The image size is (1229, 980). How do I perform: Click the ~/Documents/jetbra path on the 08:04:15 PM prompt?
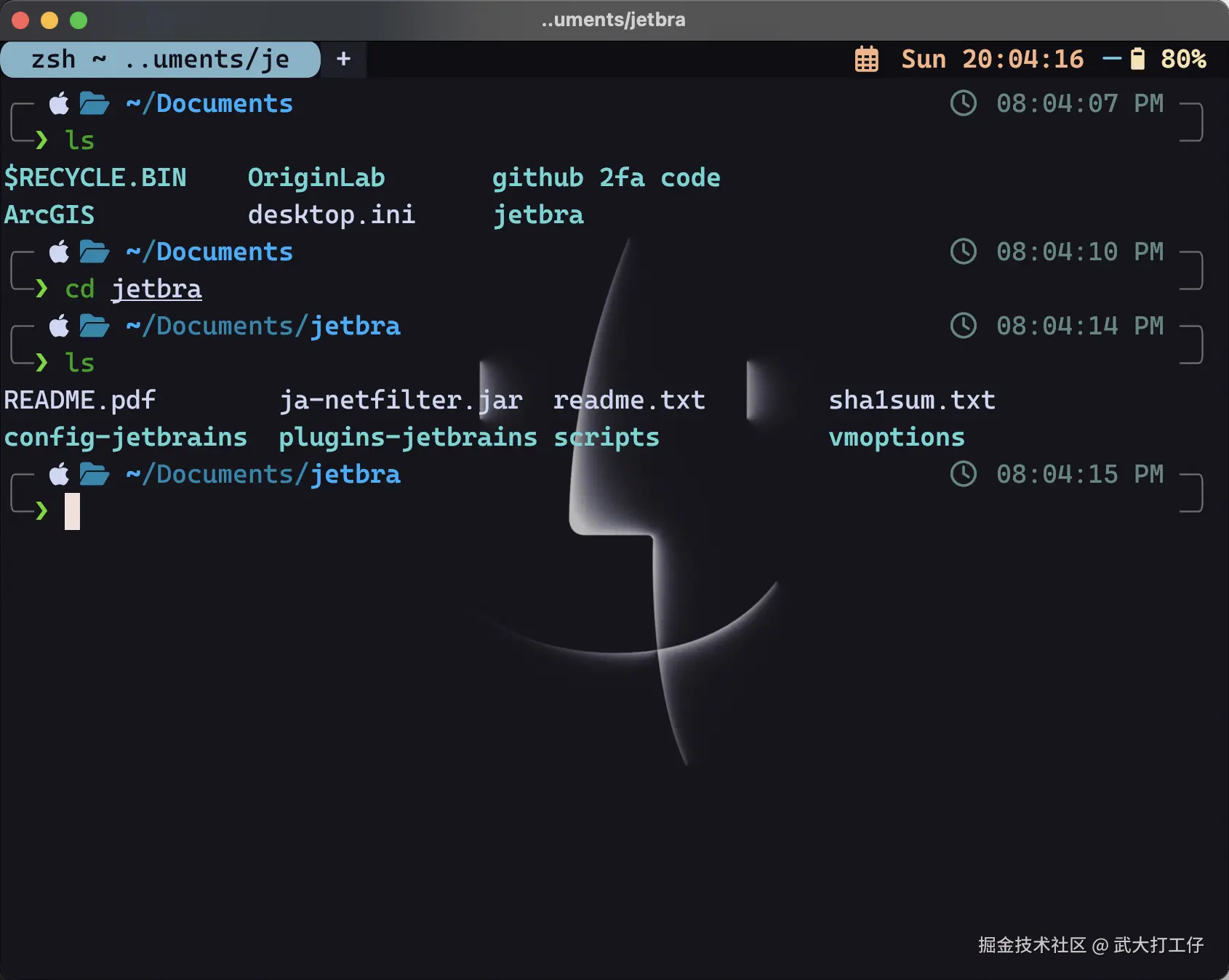tap(263, 474)
